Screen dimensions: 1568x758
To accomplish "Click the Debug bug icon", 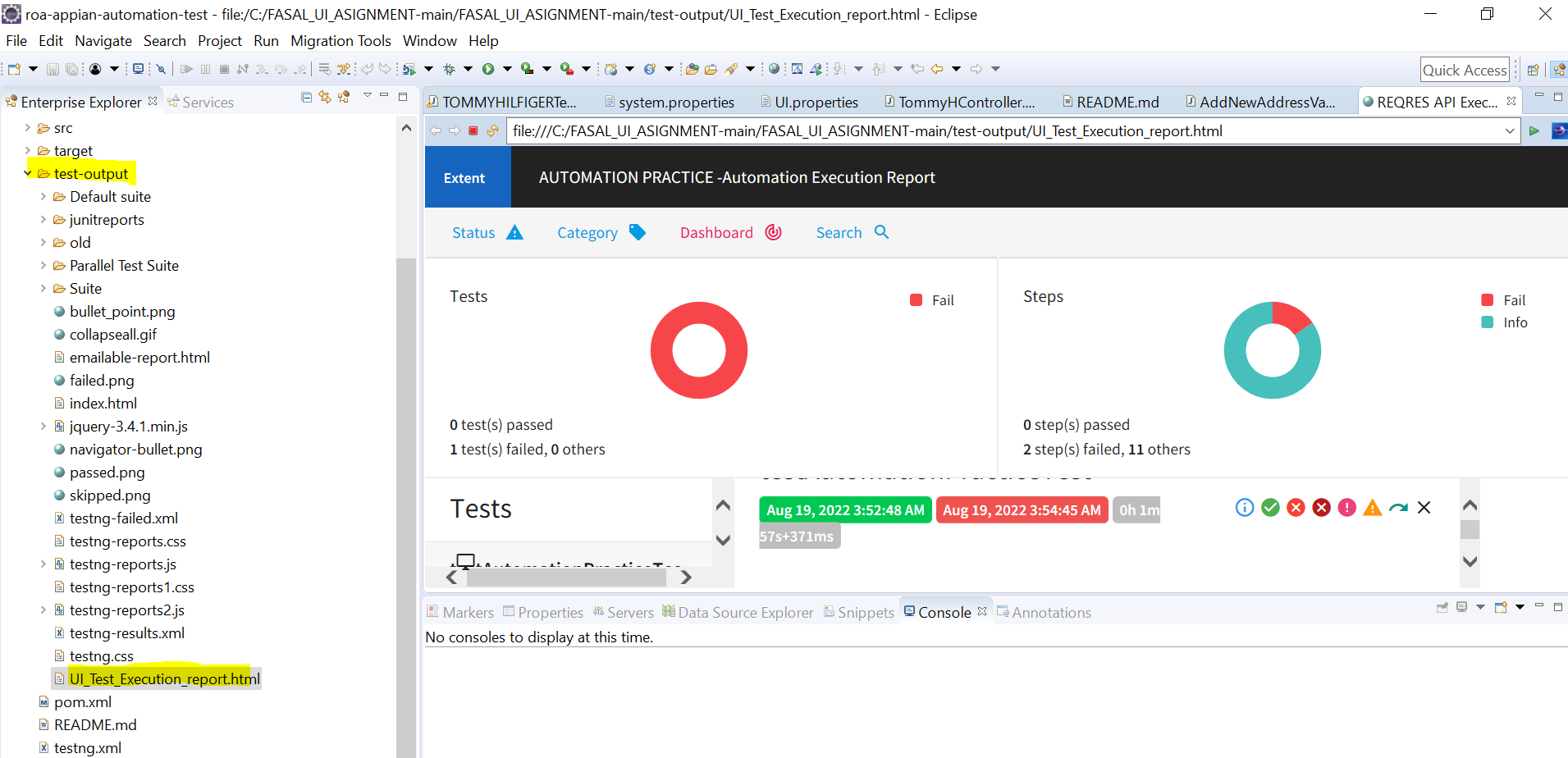I will [x=449, y=69].
